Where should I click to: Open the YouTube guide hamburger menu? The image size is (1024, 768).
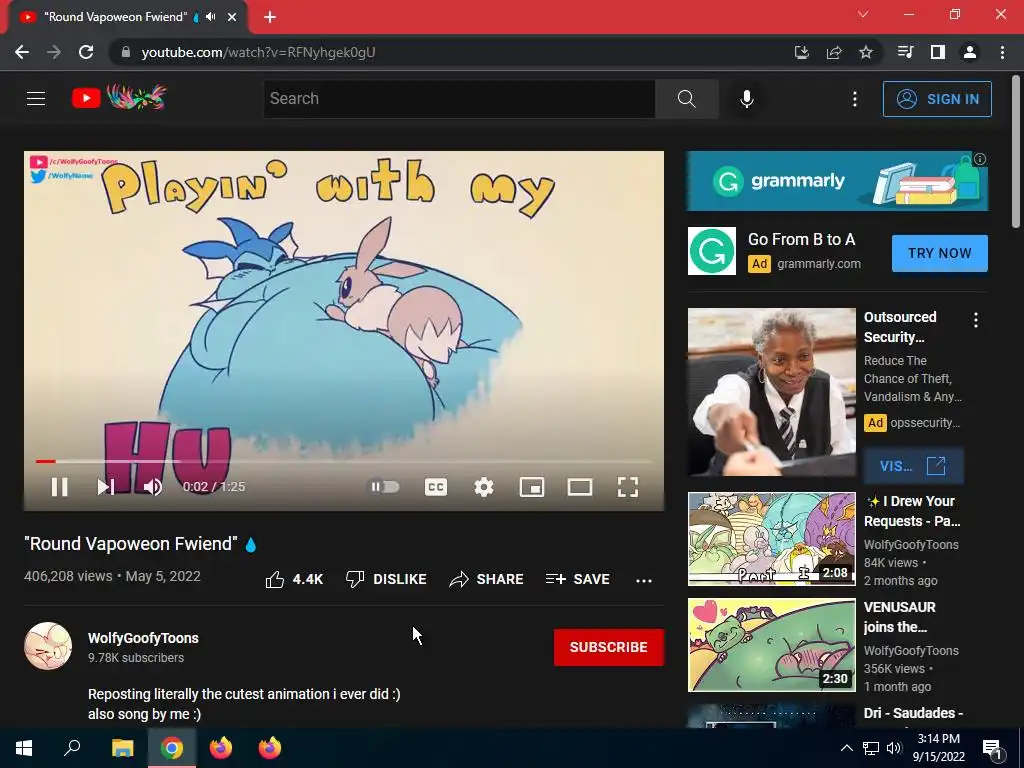coord(36,99)
